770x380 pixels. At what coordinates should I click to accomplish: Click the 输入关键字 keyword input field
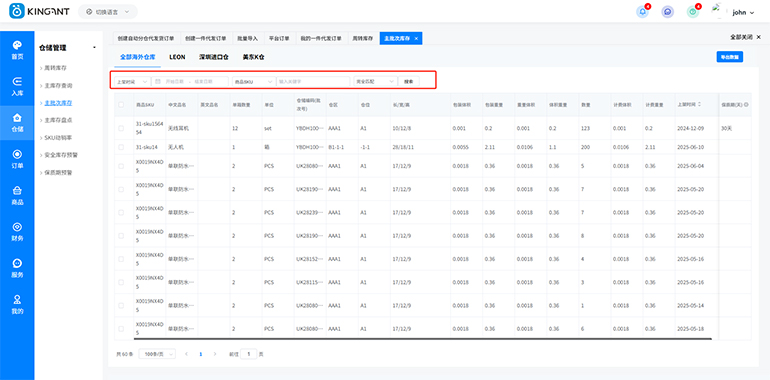pyautogui.click(x=313, y=81)
